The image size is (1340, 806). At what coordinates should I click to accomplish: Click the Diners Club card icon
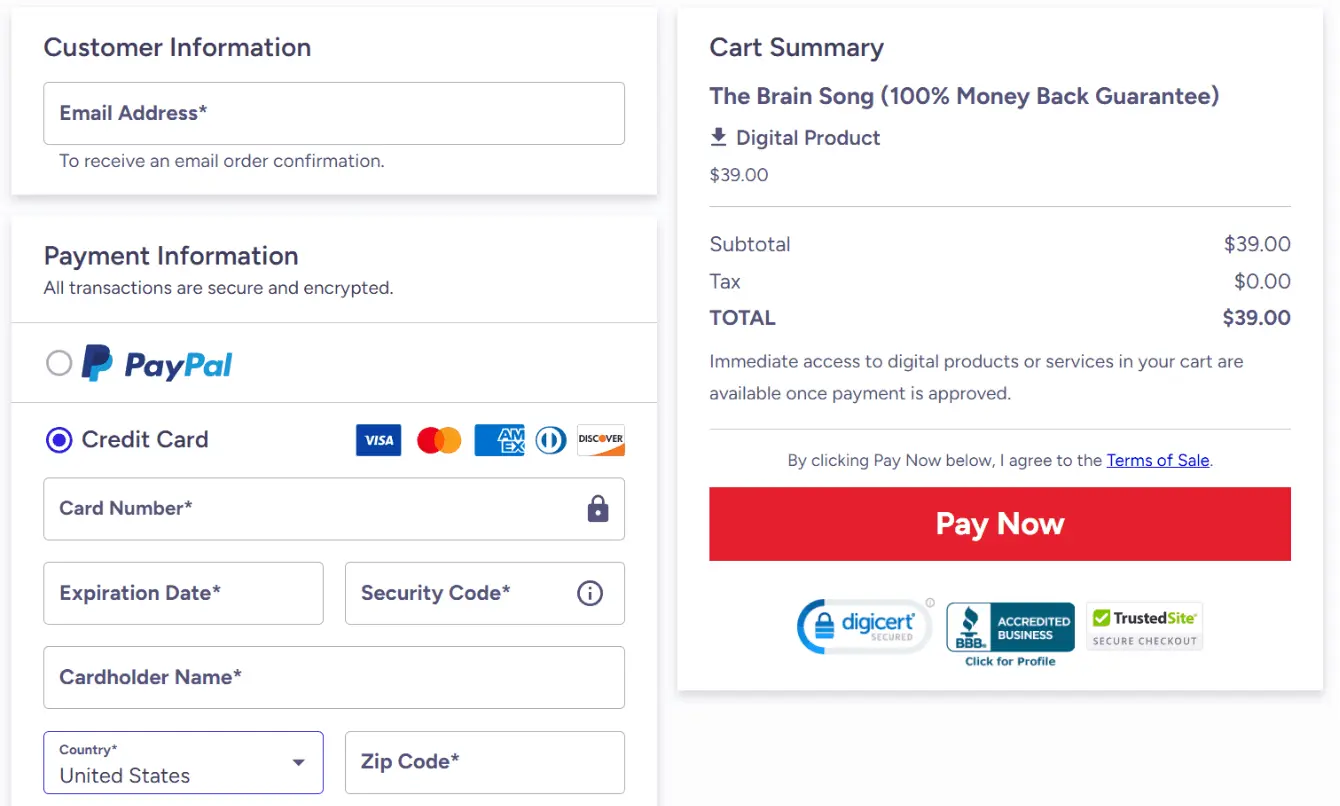click(550, 440)
